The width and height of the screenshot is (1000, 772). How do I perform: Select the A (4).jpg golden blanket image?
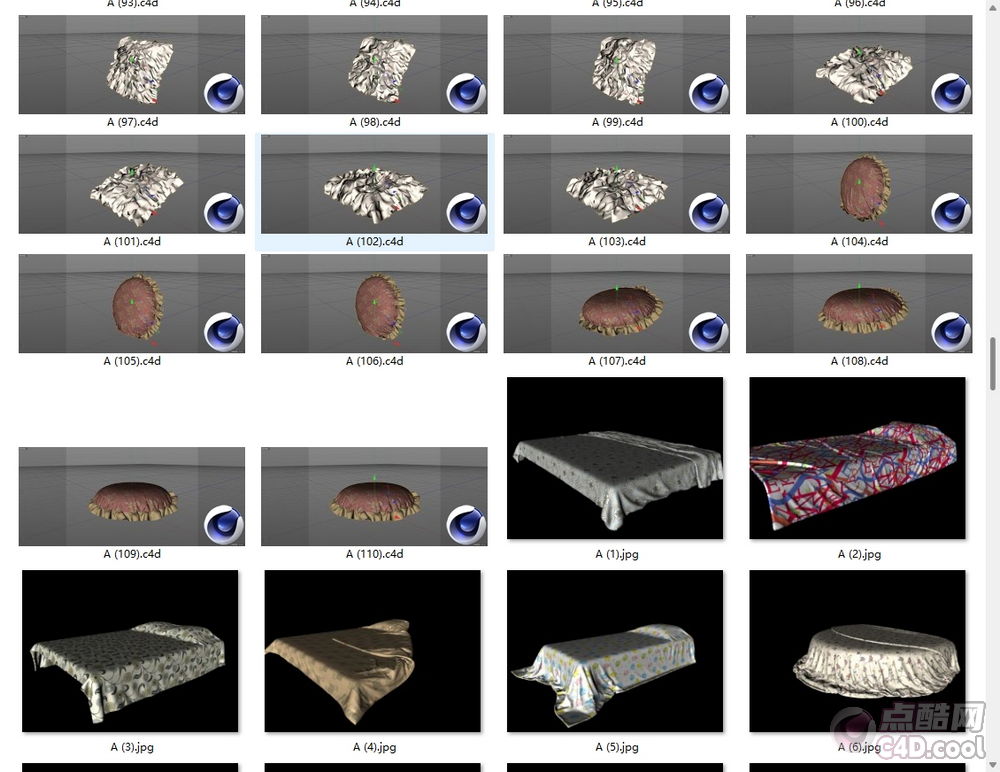pos(372,651)
